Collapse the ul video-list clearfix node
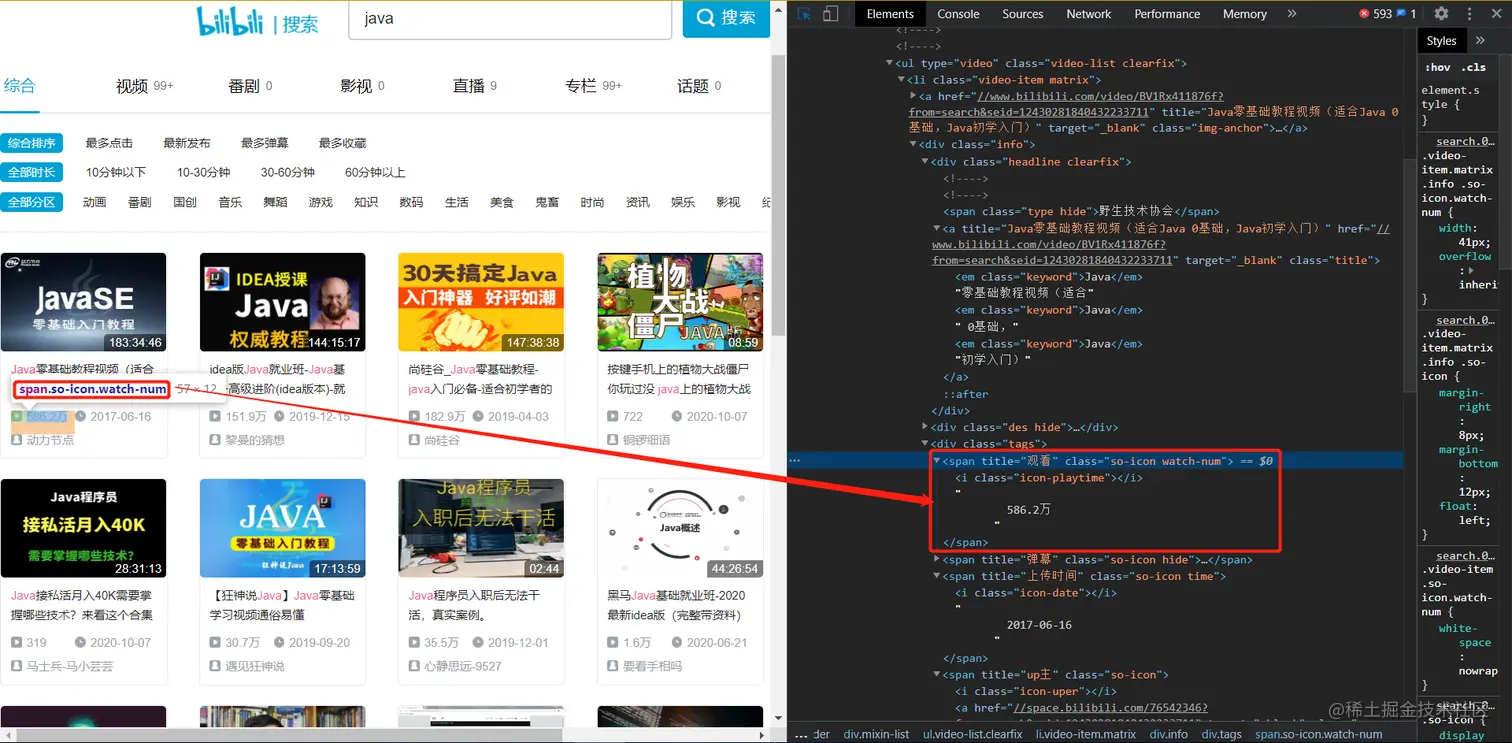Screen dimensions: 1512x743 click(889, 63)
